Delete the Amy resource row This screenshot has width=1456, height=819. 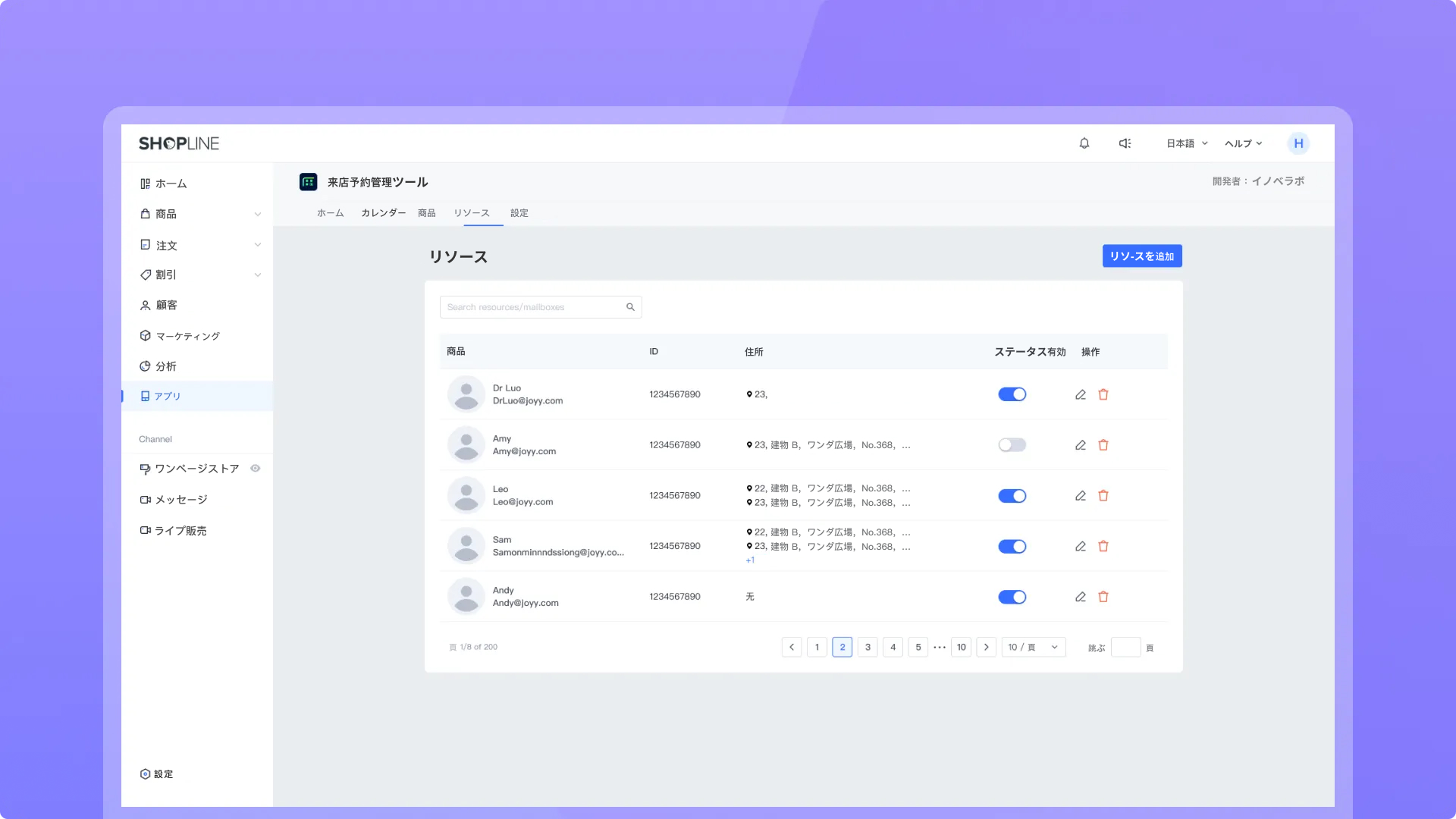(x=1103, y=445)
